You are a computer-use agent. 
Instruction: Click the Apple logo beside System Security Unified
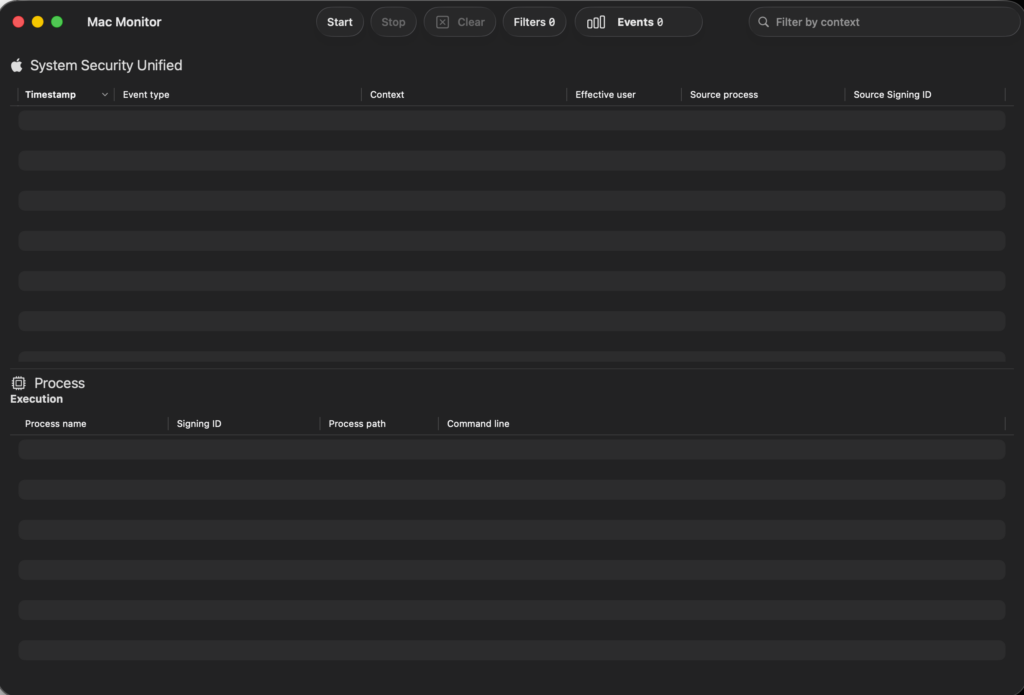click(17, 65)
